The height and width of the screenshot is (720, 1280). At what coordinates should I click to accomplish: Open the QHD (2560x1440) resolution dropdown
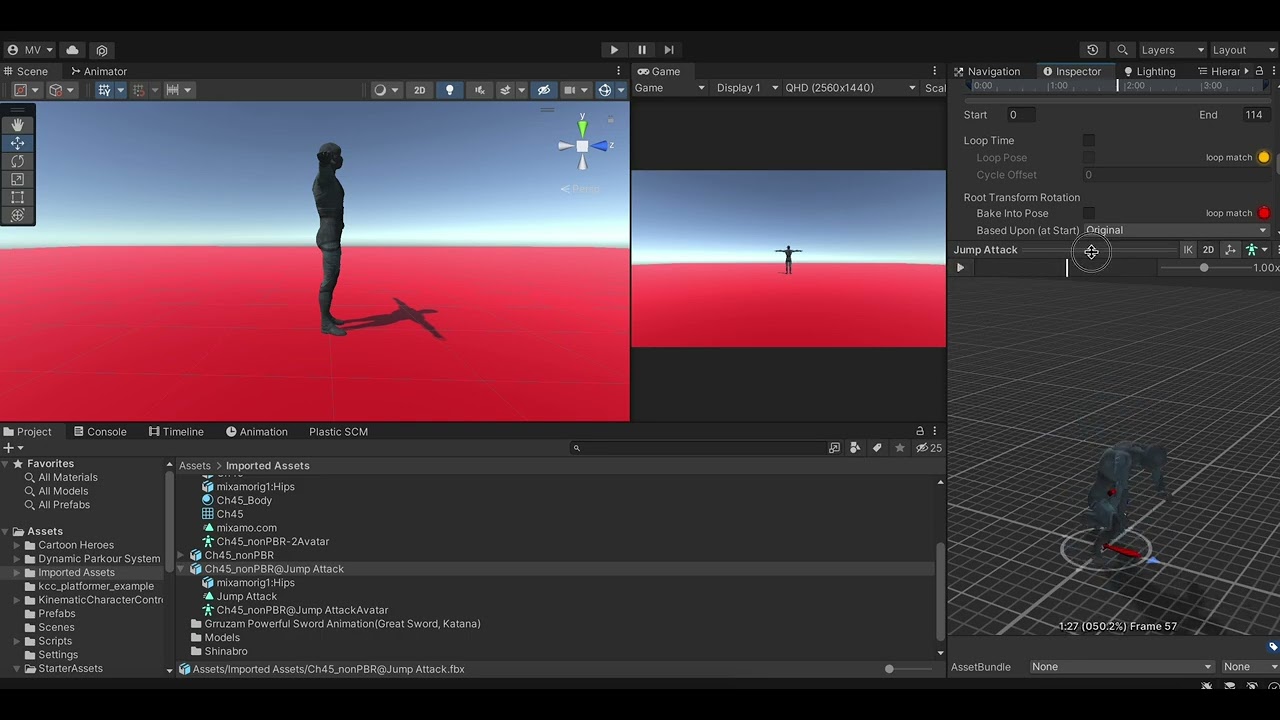tap(851, 88)
